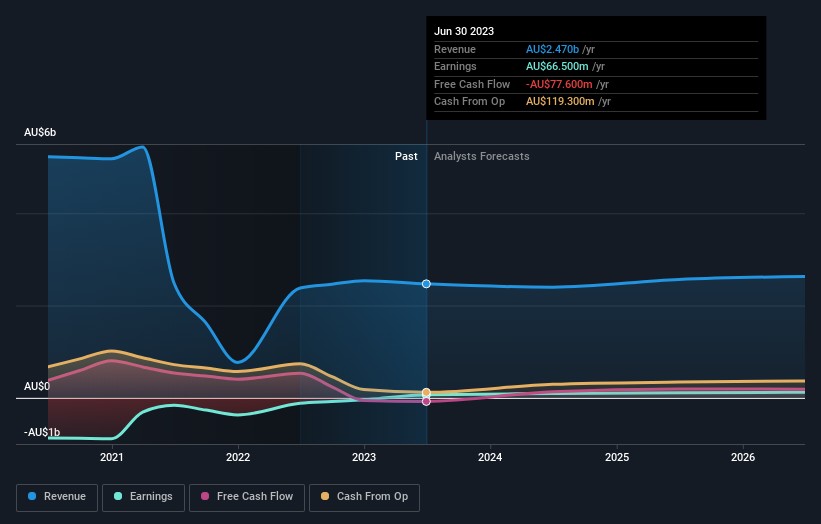Click the AU$6b y-axis label
The image size is (821, 524).
coord(40,132)
